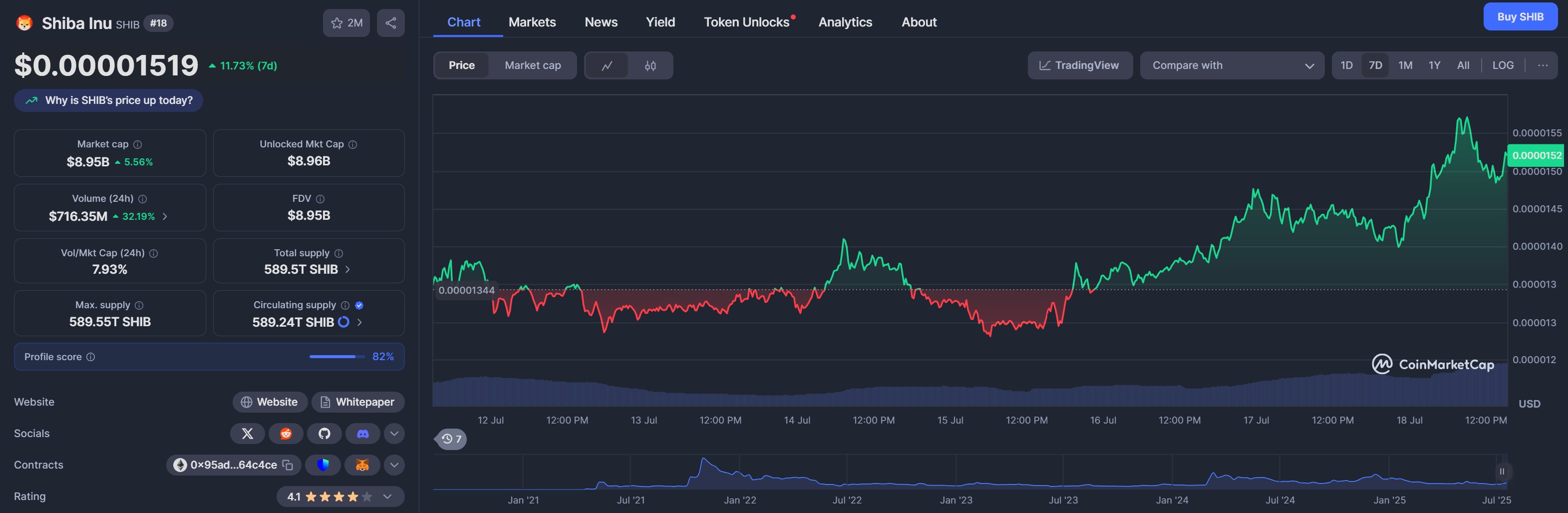Viewport: 1568px width, 513px height.
Task: Copy the contract address icon
Action: (288, 465)
